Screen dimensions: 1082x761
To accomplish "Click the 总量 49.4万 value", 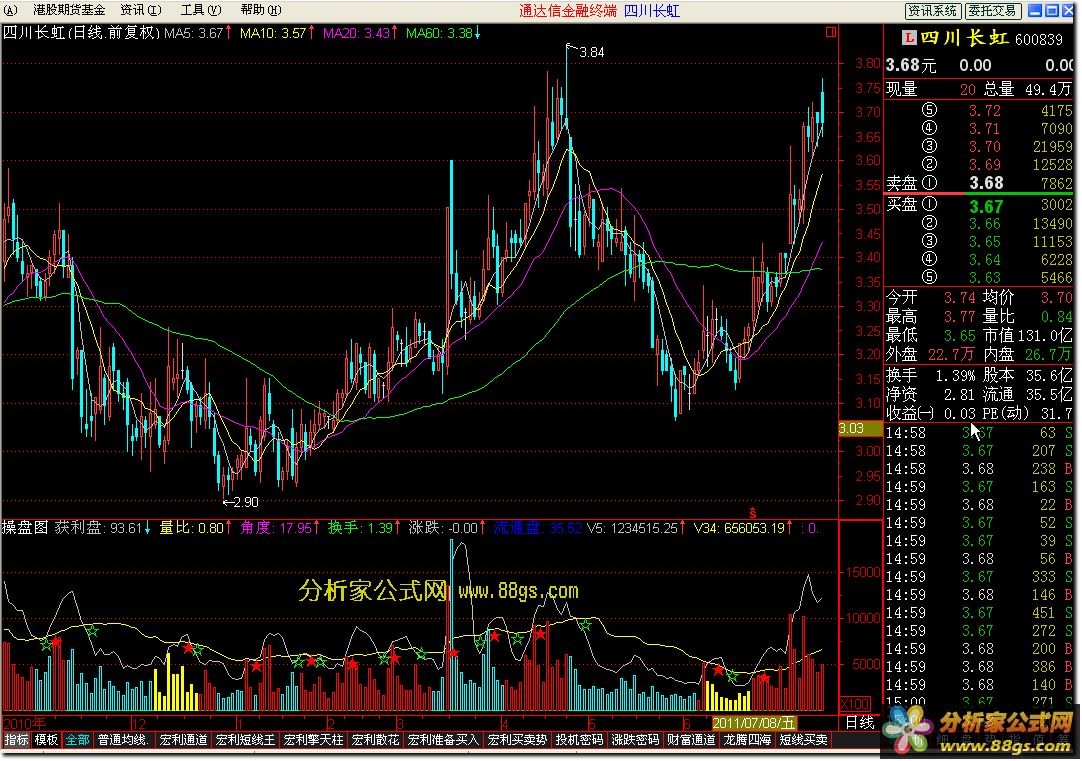I will [x=1047, y=89].
